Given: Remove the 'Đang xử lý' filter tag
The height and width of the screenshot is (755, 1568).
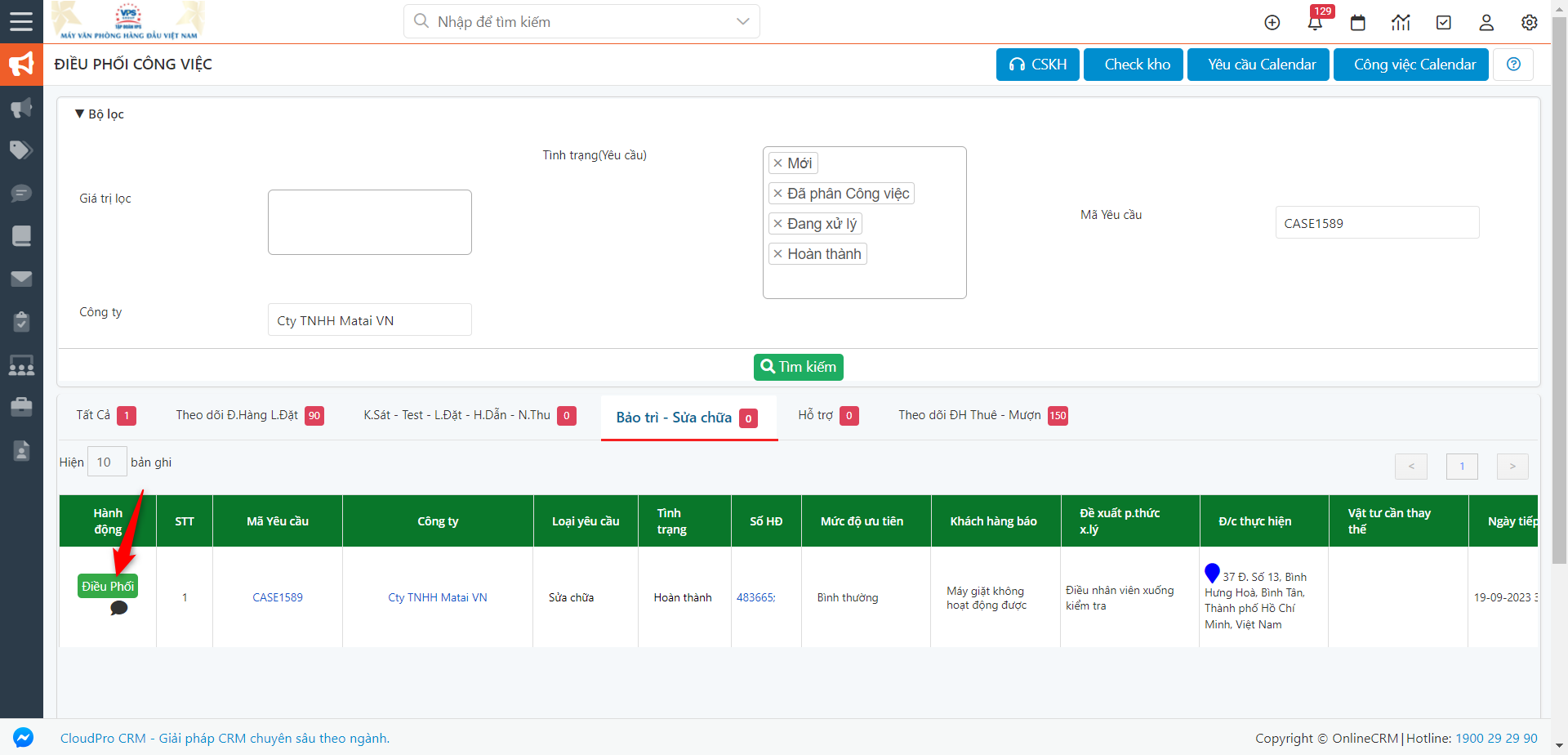Looking at the screenshot, I should pos(777,224).
